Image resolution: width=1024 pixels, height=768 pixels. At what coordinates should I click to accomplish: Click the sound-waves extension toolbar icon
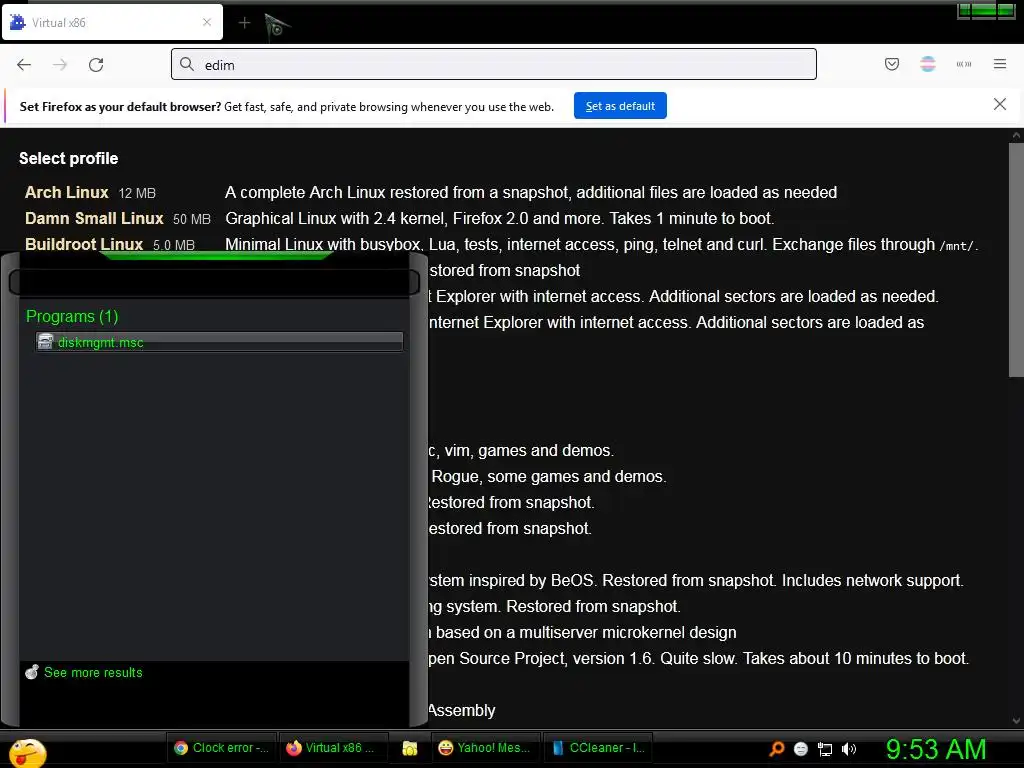coord(964,64)
